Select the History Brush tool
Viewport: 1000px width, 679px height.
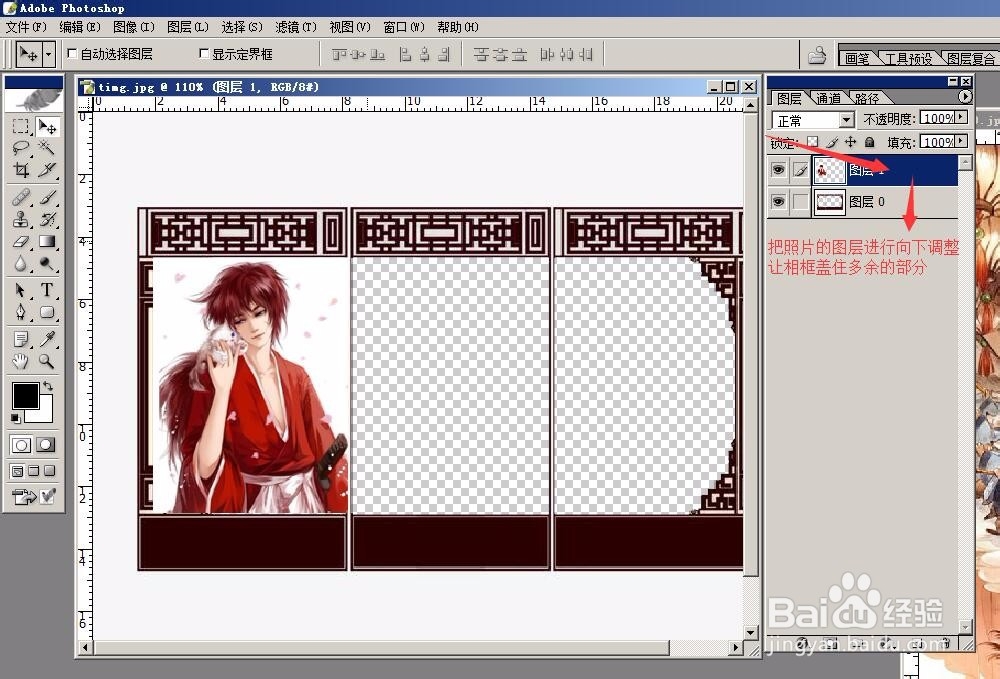click(x=47, y=219)
